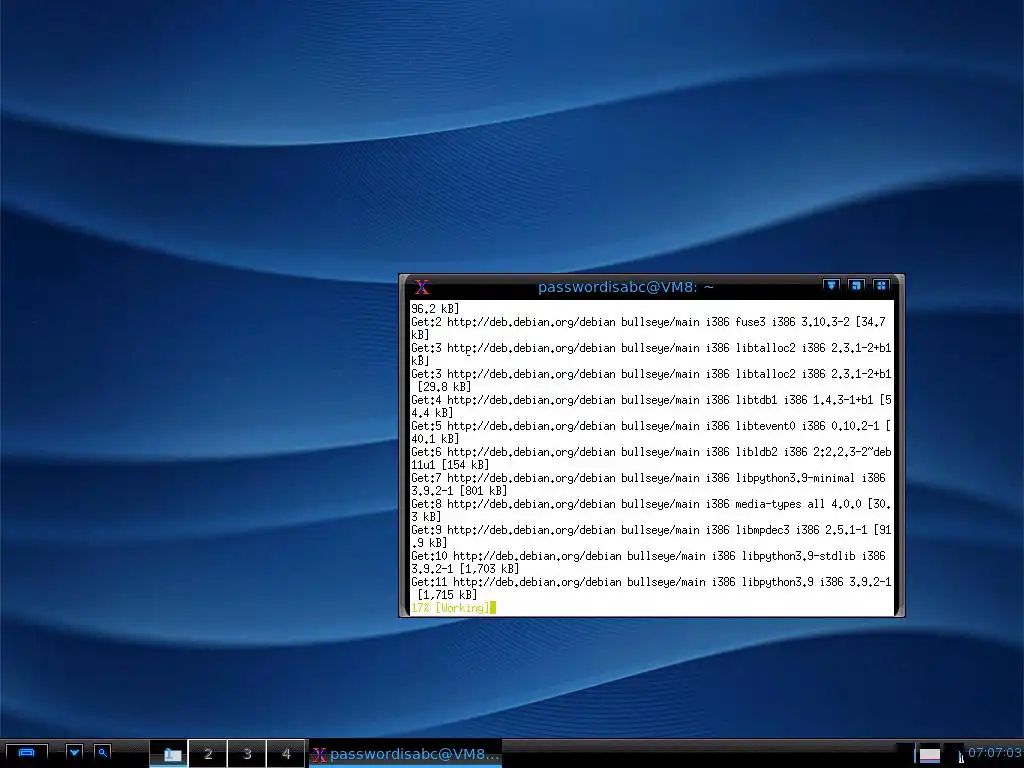
Task: Open the main menu button in the taskbar
Action: point(26,752)
